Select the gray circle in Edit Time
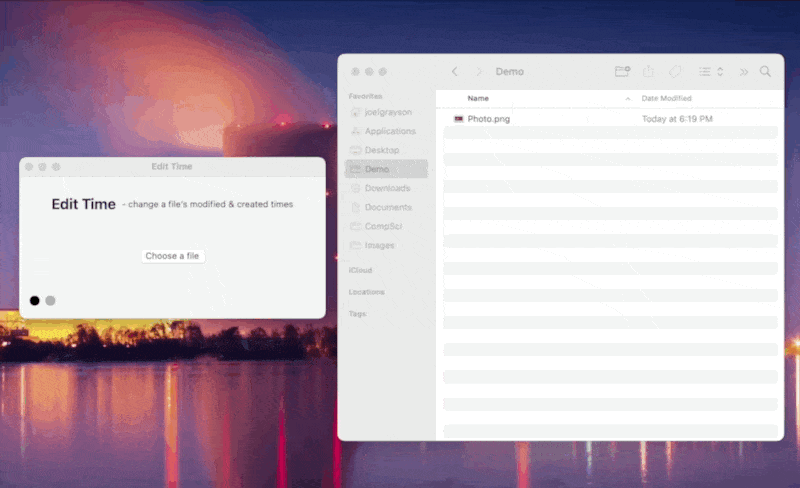Screen dimensions: 800x488 (x=50, y=300)
